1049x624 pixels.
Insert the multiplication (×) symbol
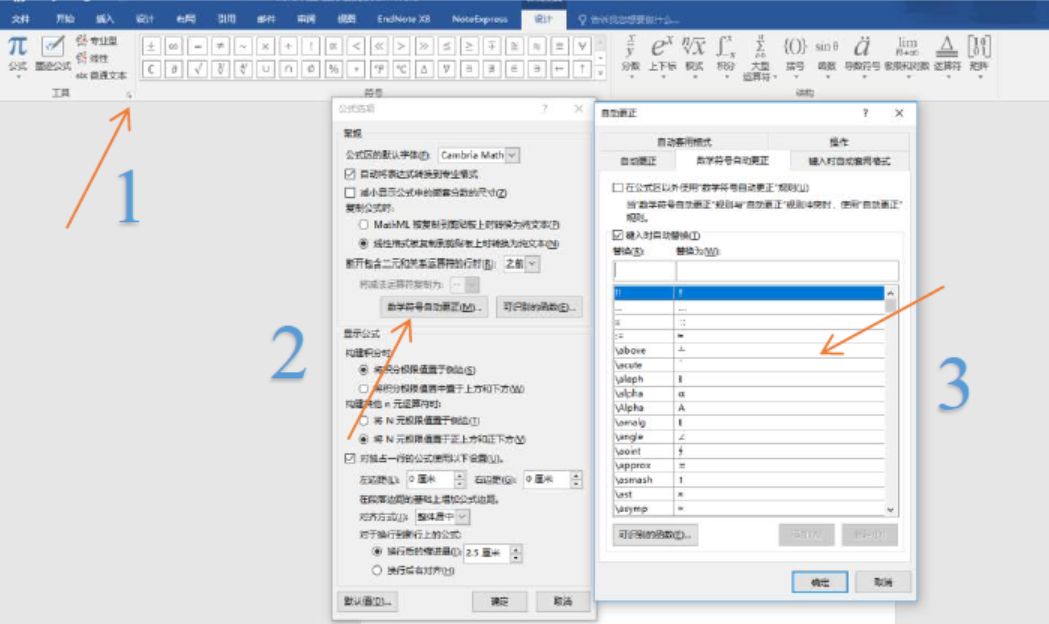click(x=265, y=46)
